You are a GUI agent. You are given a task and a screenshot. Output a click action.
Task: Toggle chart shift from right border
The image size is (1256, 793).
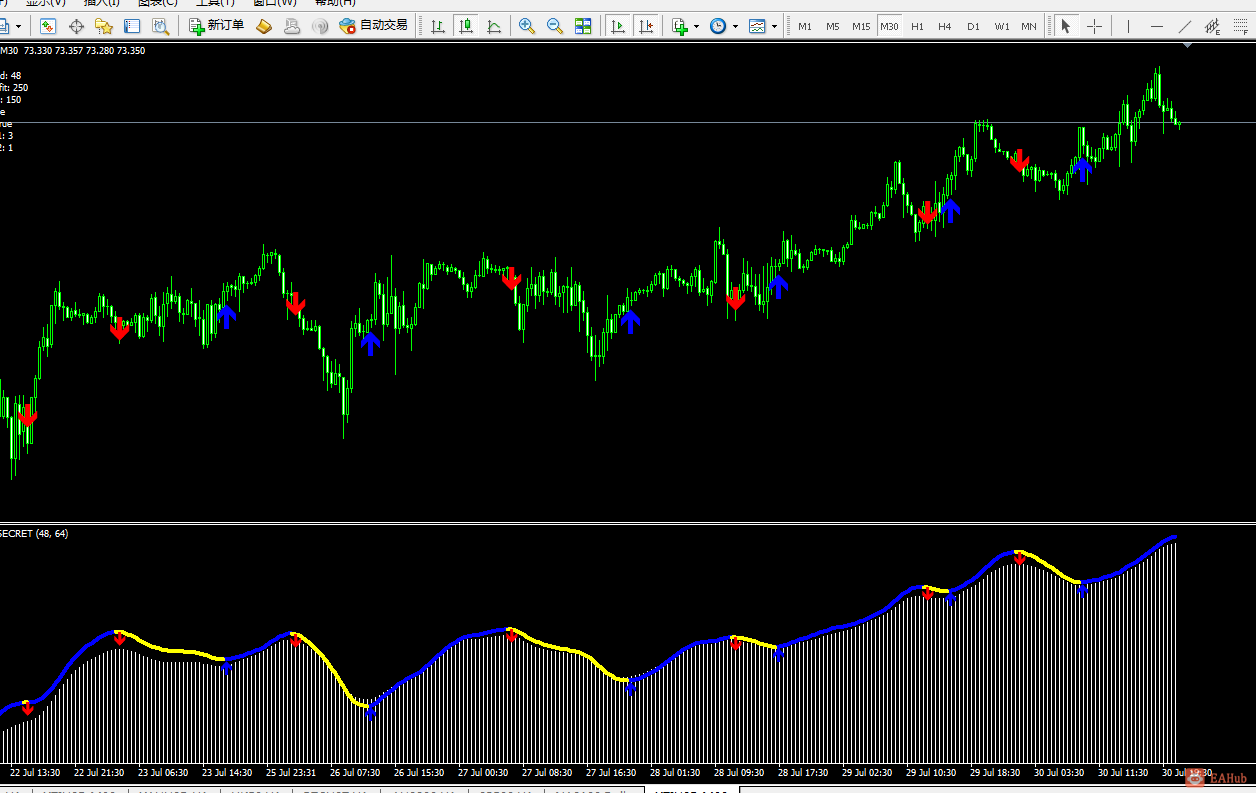point(647,26)
